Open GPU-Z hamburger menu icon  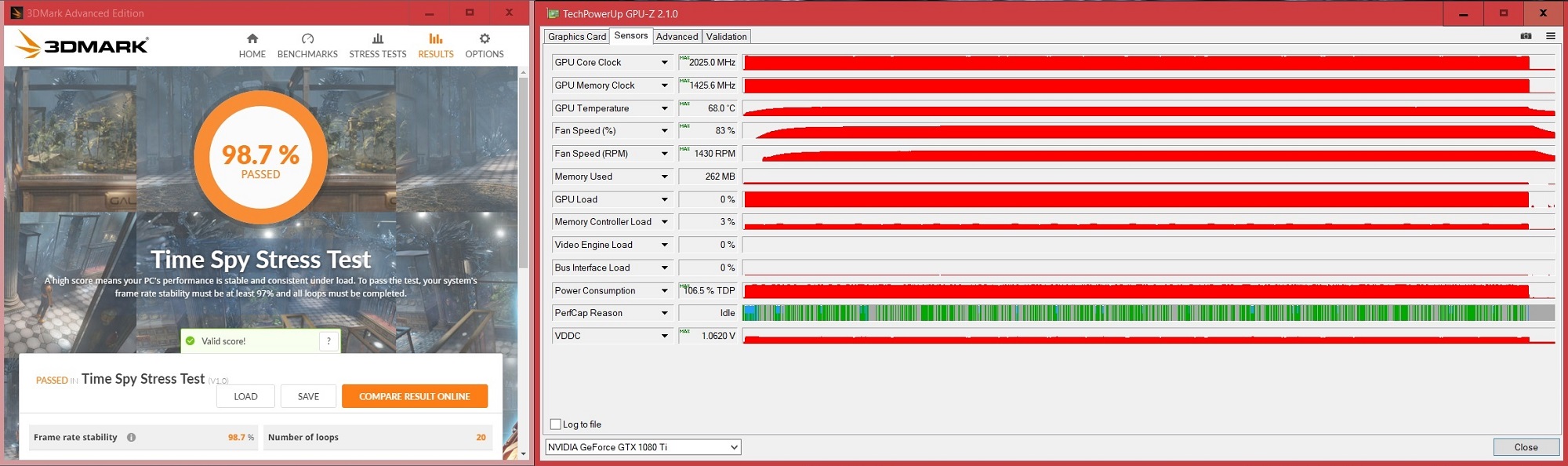(x=1550, y=36)
